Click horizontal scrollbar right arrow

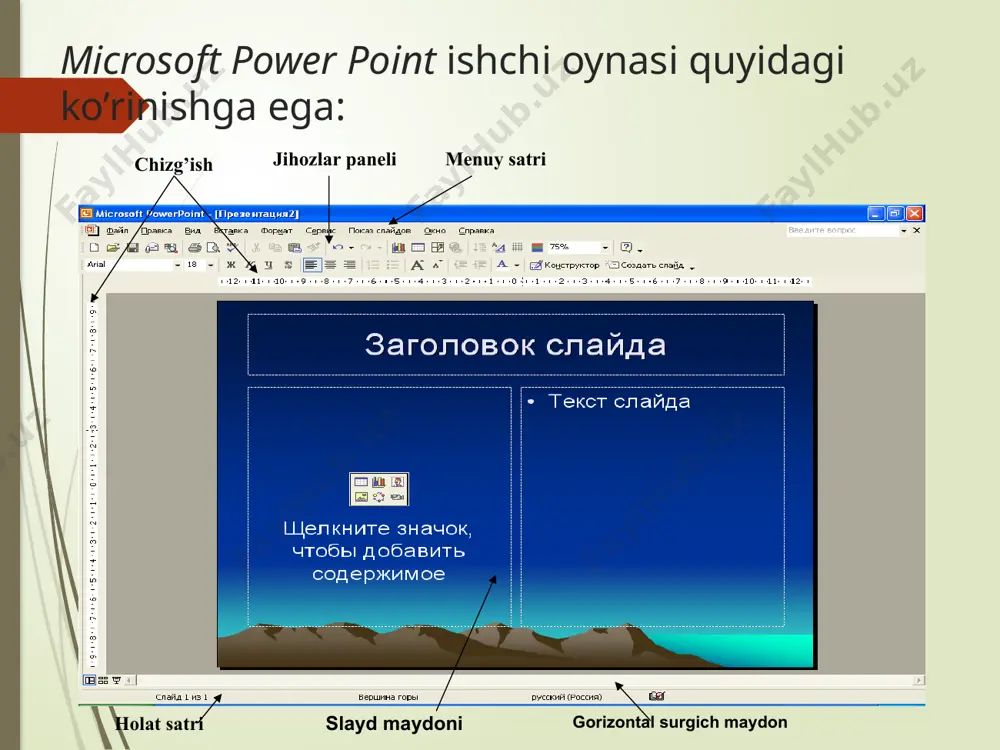pyautogui.click(x=919, y=680)
